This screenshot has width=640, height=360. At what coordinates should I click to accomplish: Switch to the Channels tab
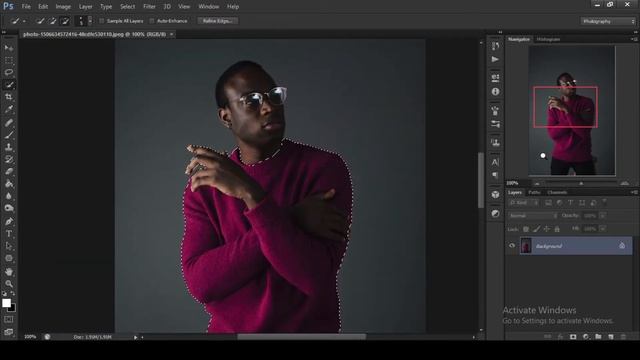(557, 192)
